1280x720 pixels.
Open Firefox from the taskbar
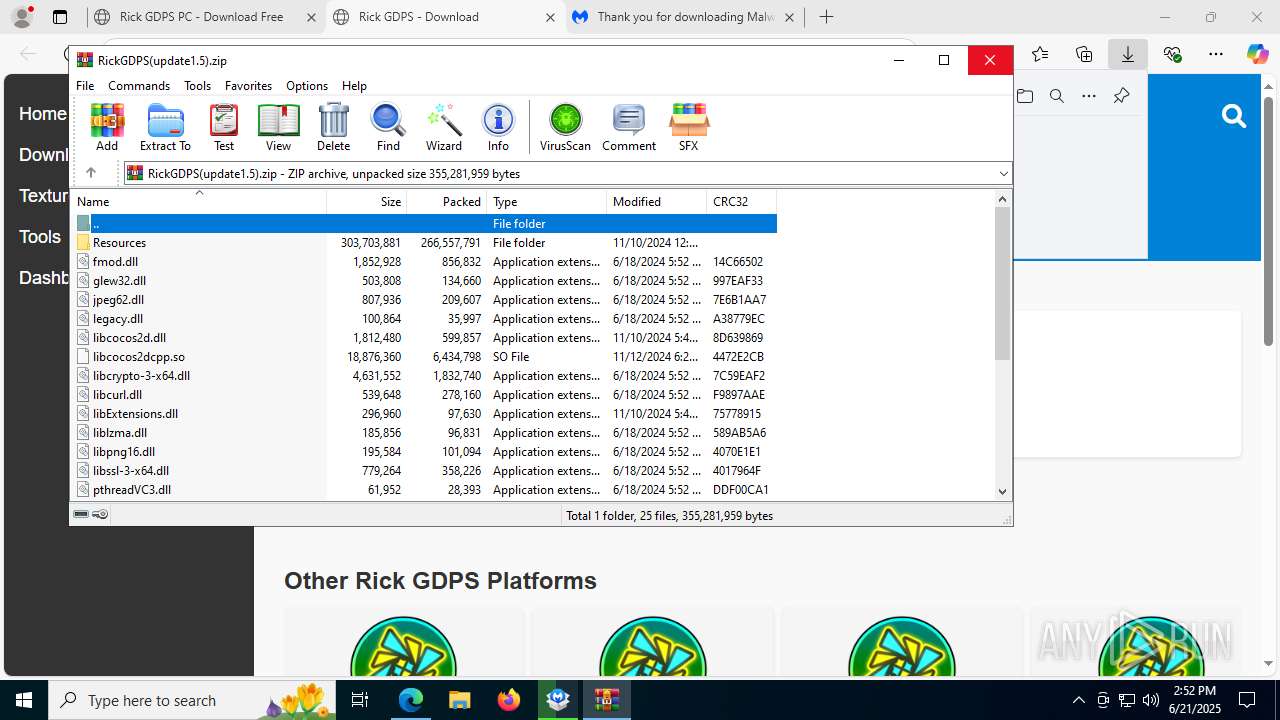pyautogui.click(x=509, y=700)
